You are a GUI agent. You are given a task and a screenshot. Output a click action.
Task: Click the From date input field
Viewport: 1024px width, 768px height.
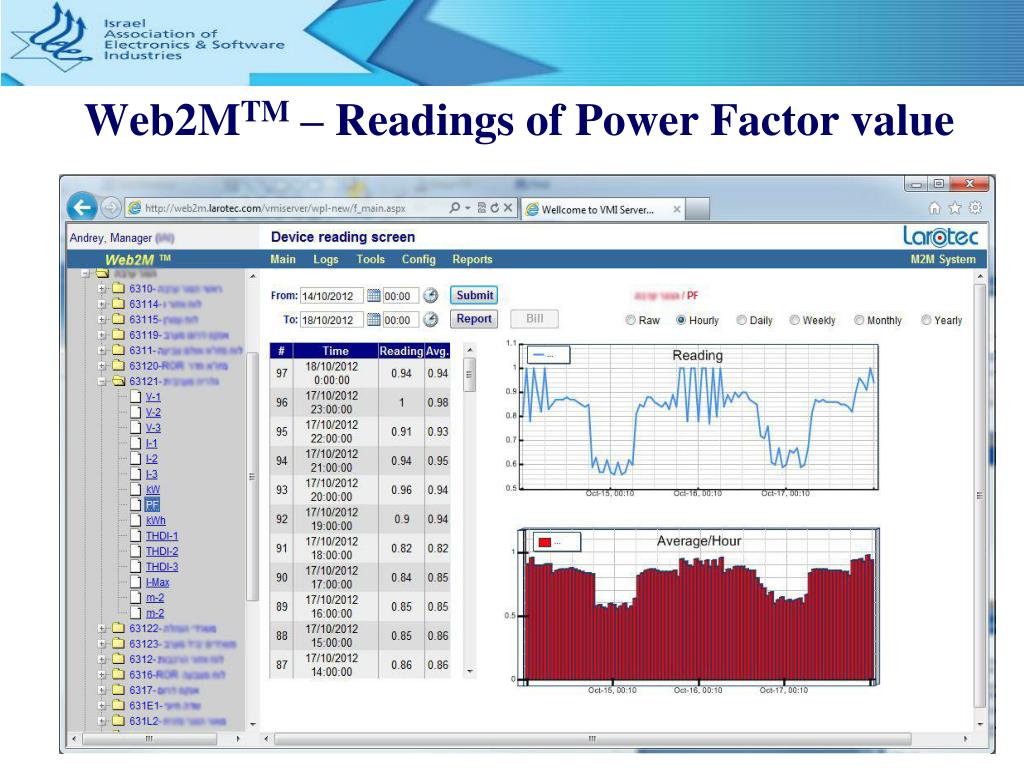tap(331, 296)
